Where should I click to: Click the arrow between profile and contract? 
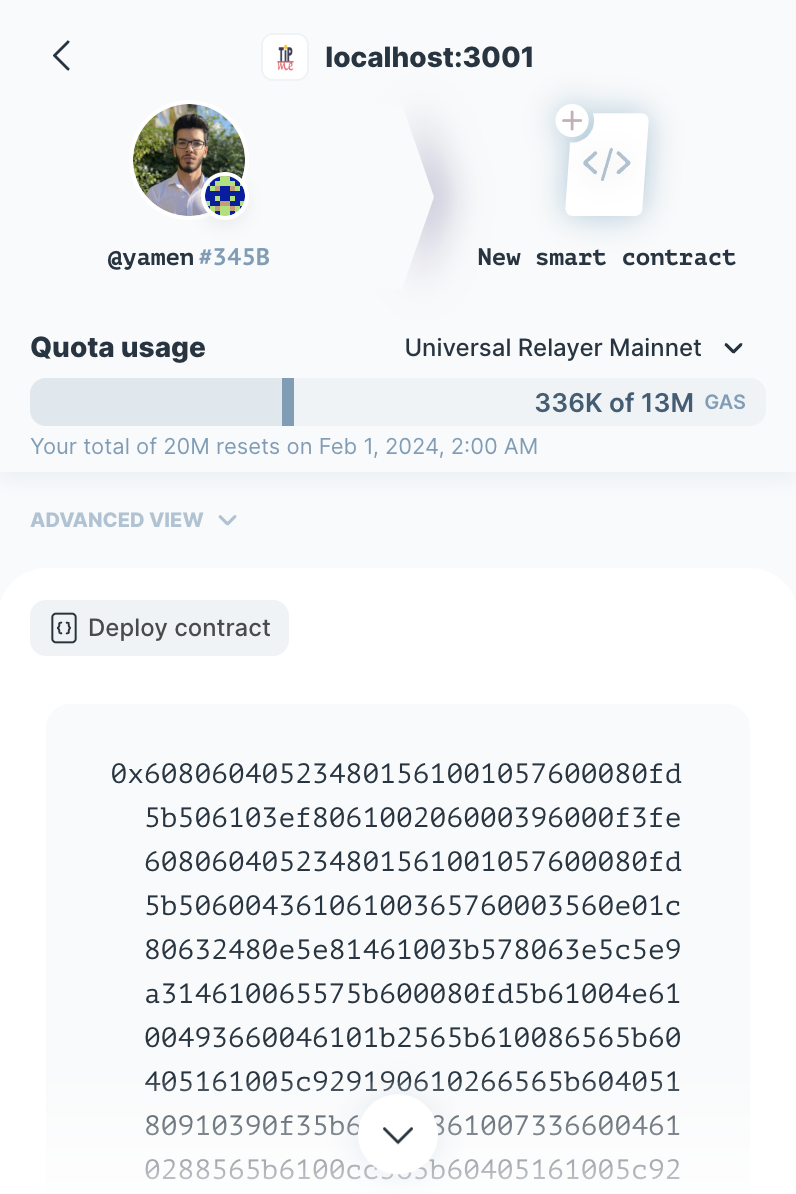[420, 197]
